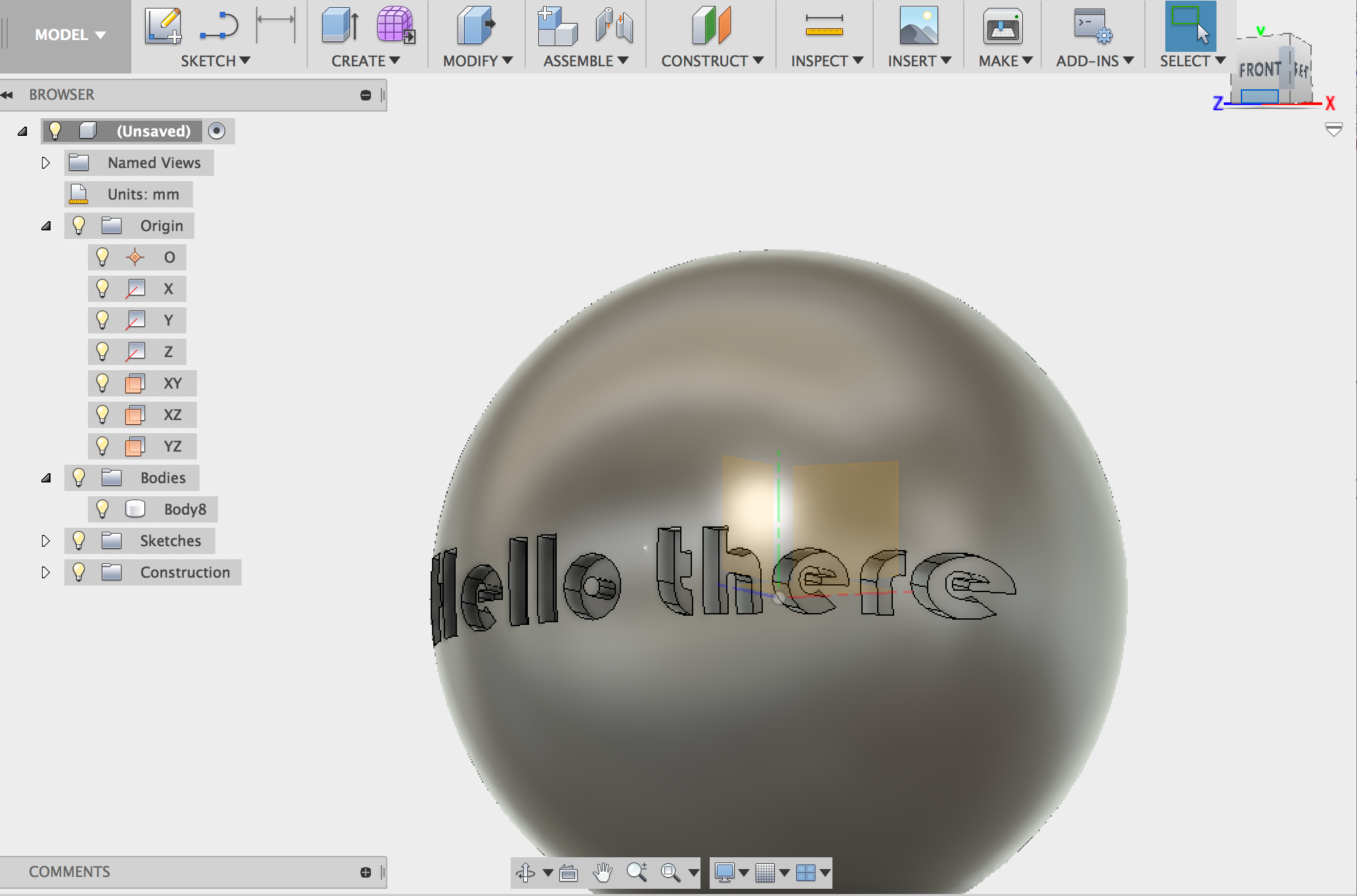1357x896 pixels.
Task: Open the MODEL workspace dropdown
Action: [x=70, y=35]
